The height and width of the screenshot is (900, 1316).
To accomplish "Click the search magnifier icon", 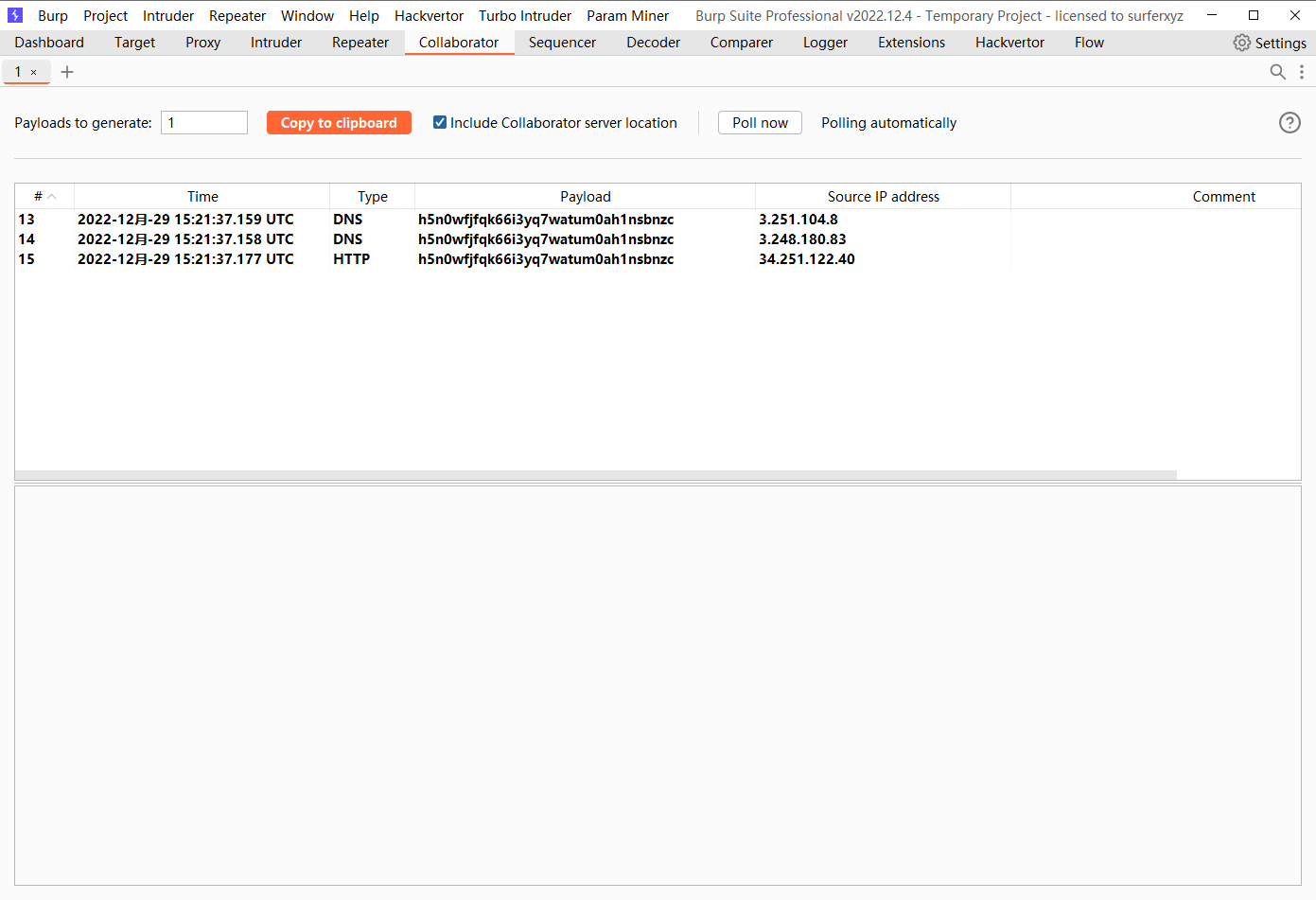I will (x=1278, y=72).
